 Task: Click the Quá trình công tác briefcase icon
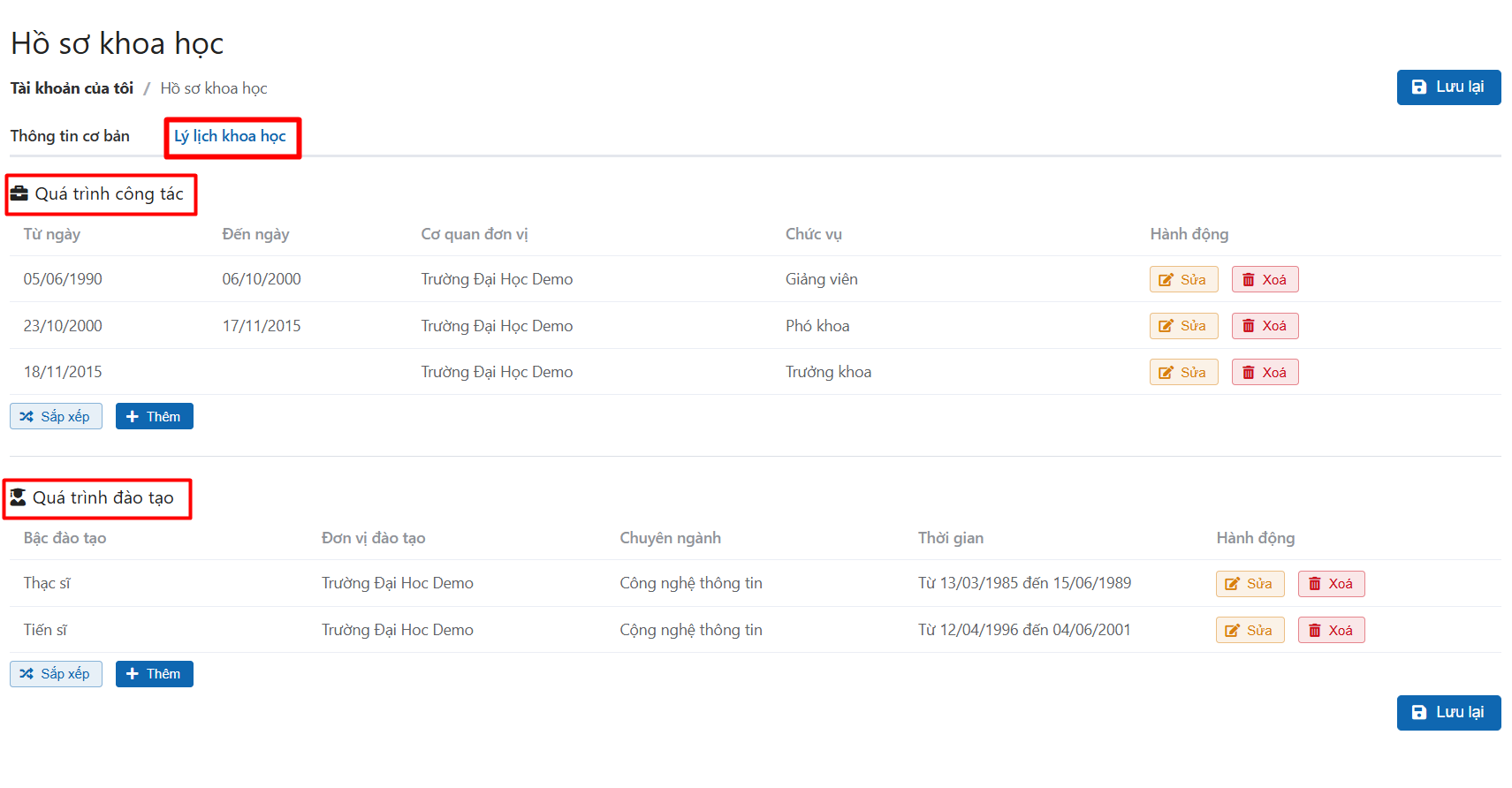pos(19,193)
